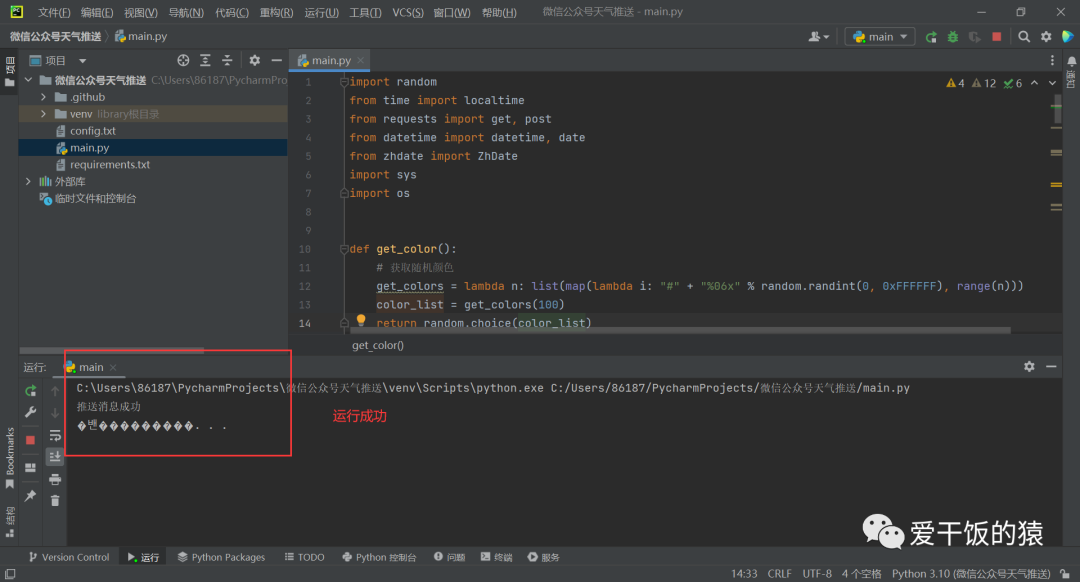This screenshot has height=582, width=1080.
Task: Click Python 3.10 interpreter in status bar
Action: (970, 574)
